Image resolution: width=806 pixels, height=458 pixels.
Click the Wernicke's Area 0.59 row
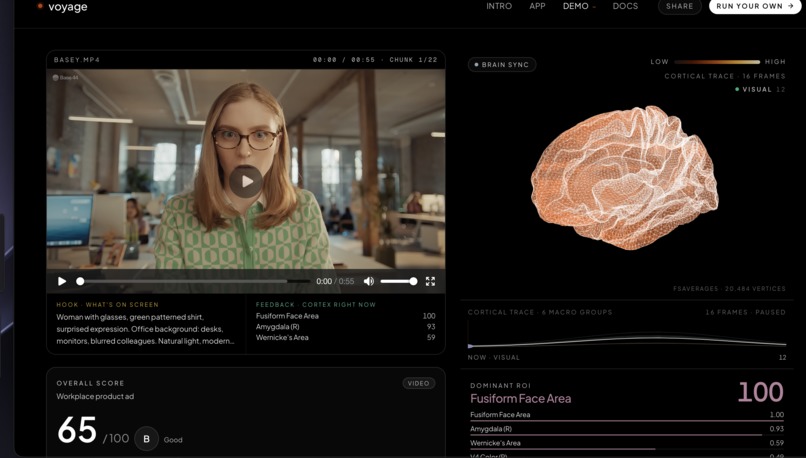point(627,443)
